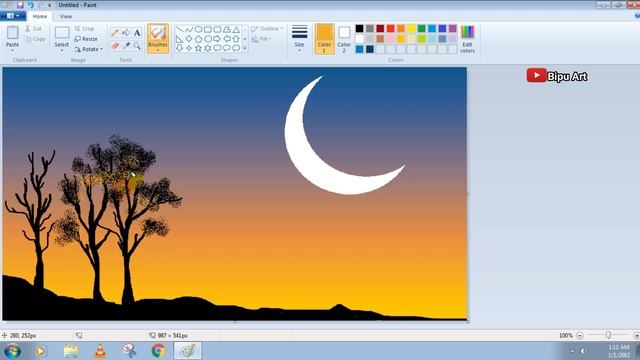Open VLC media player from the taskbar
The width and height of the screenshot is (640, 360).
click(x=100, y=351)
